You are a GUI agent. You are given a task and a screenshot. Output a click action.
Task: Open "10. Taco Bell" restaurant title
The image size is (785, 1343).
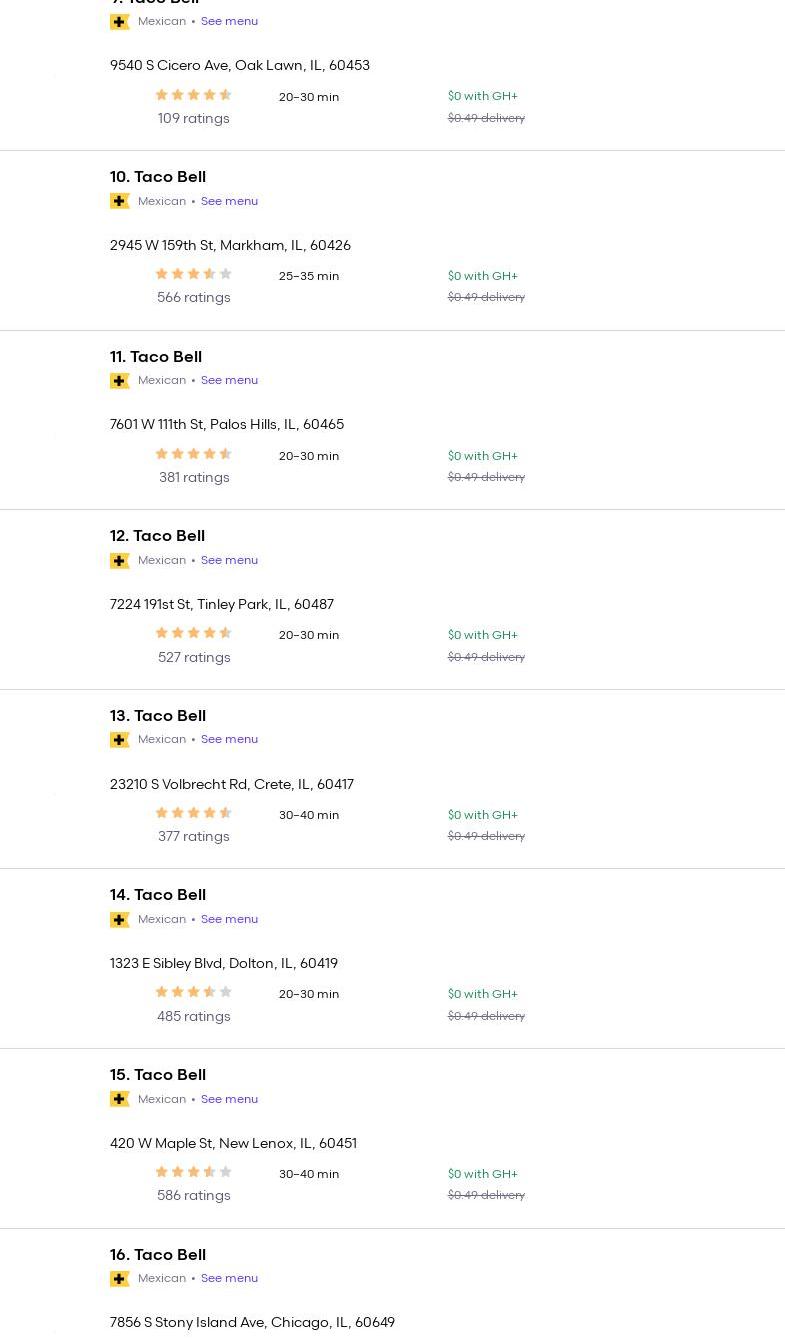point(158,177)
